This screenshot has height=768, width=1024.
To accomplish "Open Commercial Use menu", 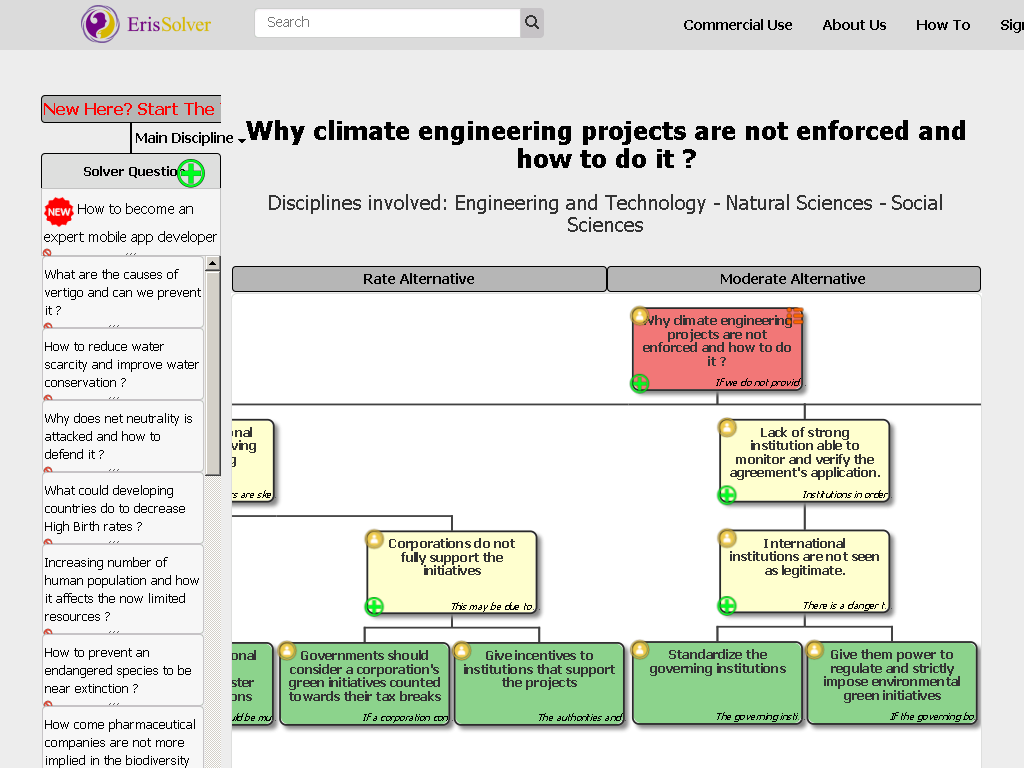I will pos(737,25).
